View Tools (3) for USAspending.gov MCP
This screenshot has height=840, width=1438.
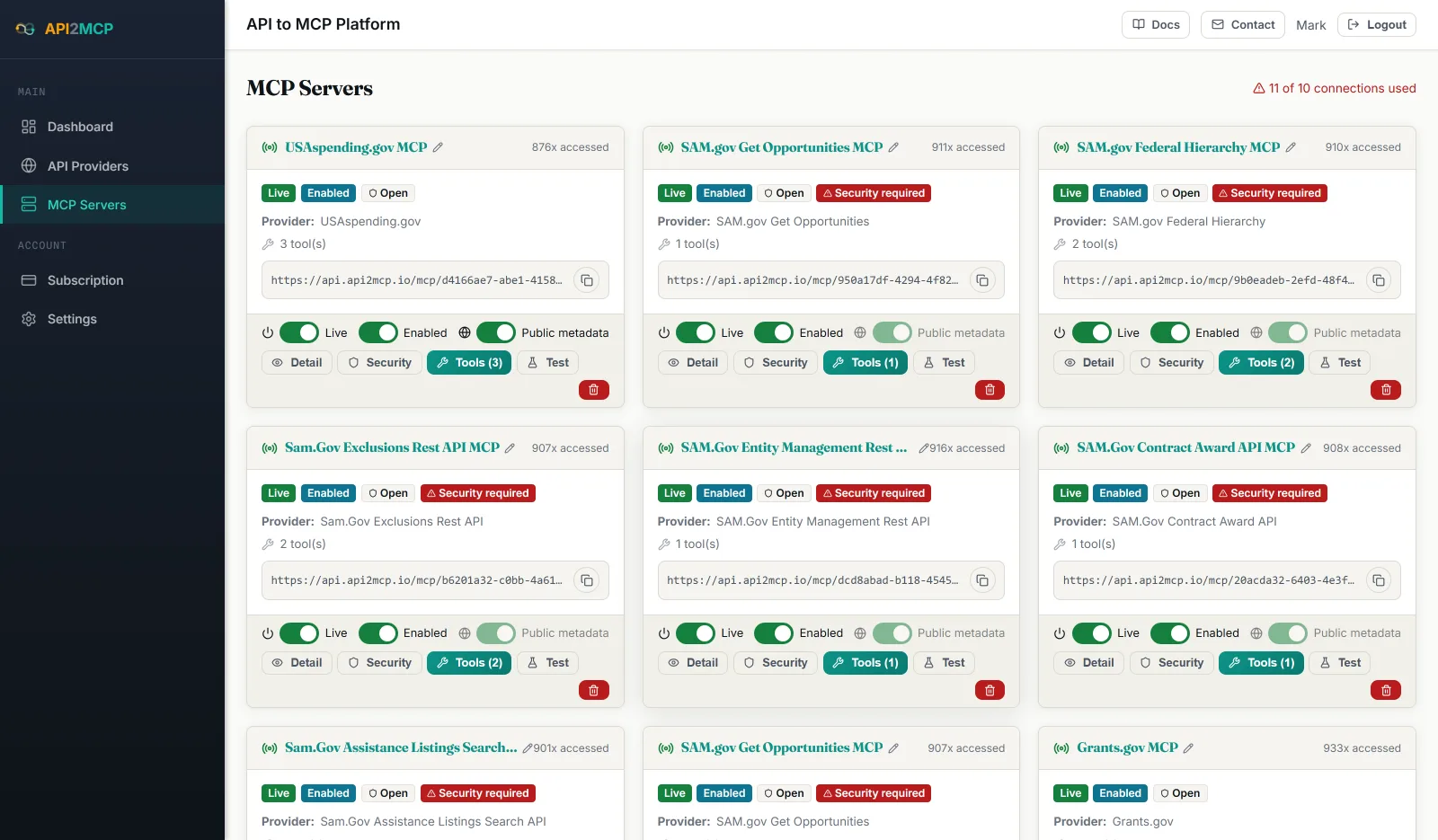pos(469,363)
